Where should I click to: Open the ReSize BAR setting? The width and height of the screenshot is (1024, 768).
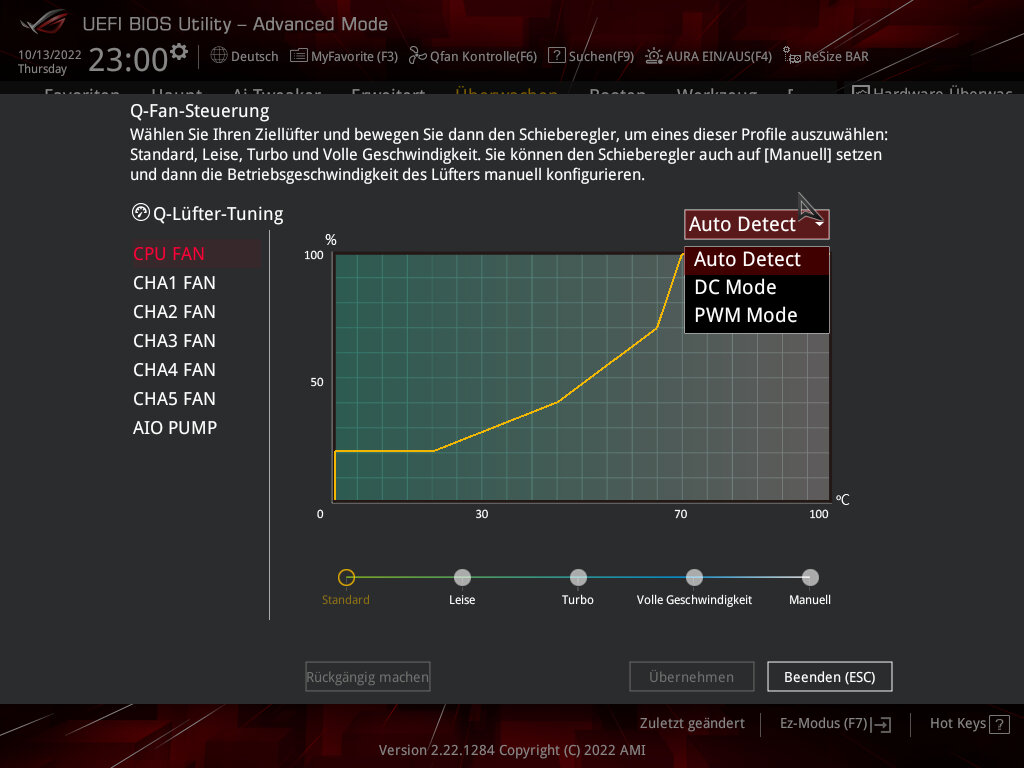[x=826, y=56]
